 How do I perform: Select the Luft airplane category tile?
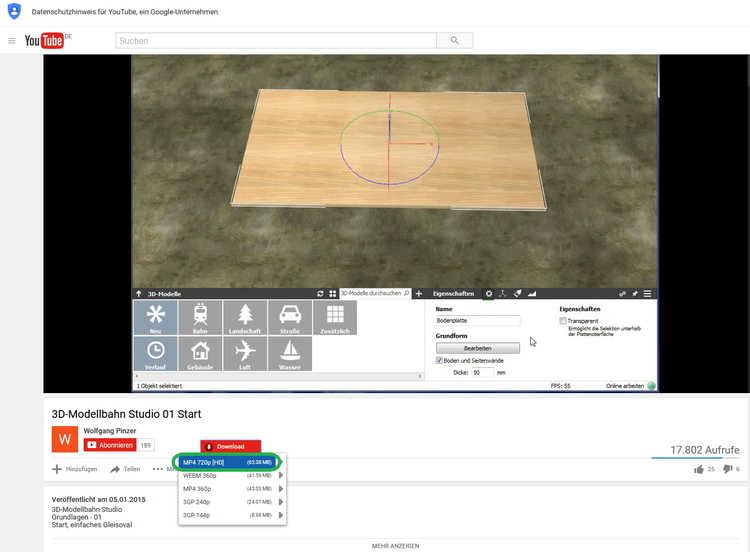245,353
